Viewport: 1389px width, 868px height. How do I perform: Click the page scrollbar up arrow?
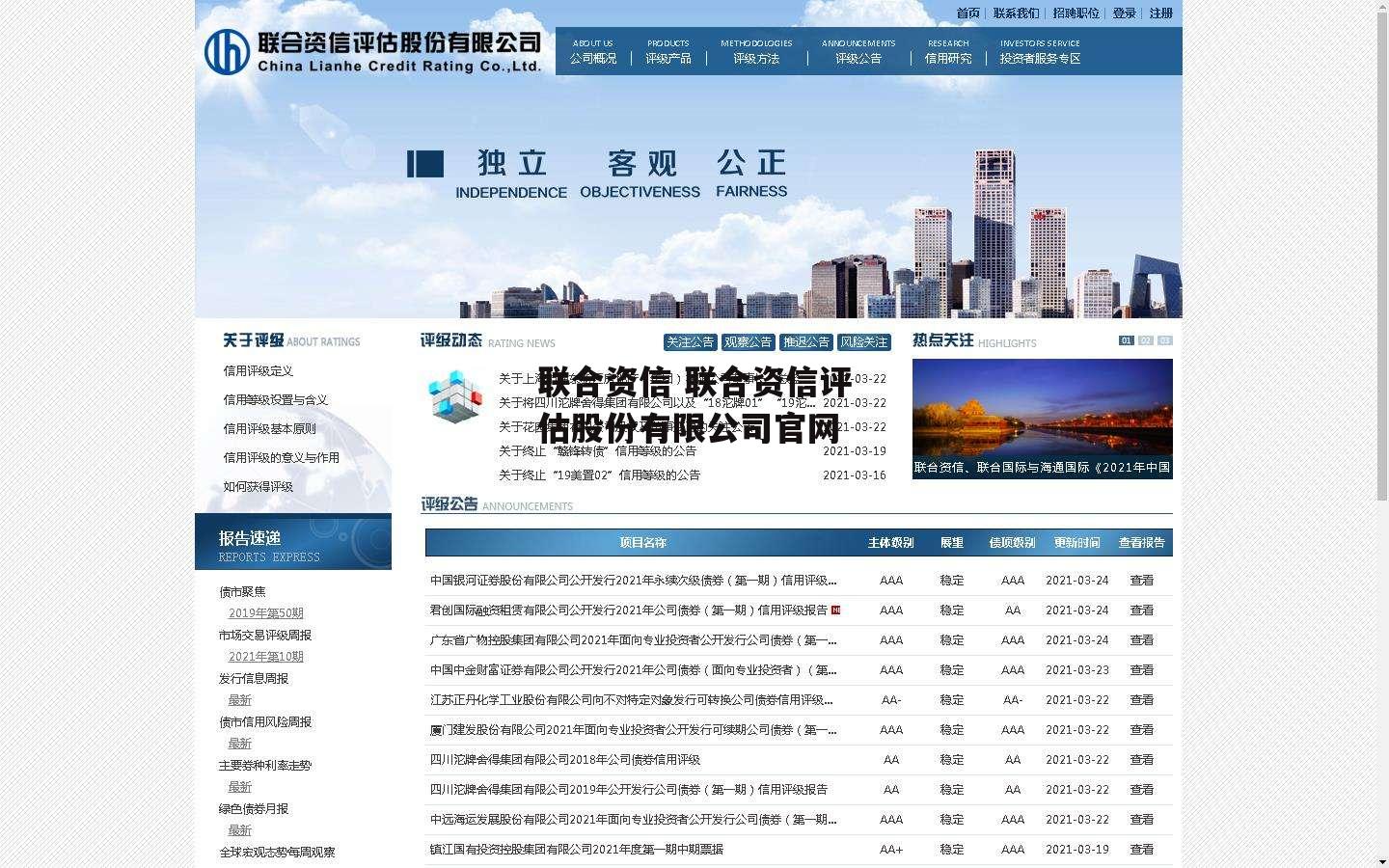point(1380,8)
